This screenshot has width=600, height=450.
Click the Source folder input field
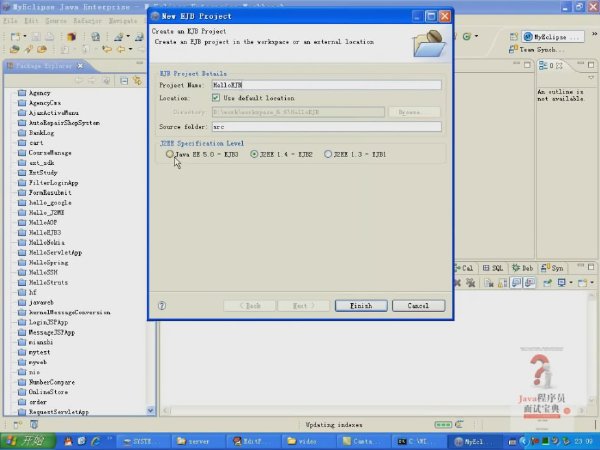point(326,126)
